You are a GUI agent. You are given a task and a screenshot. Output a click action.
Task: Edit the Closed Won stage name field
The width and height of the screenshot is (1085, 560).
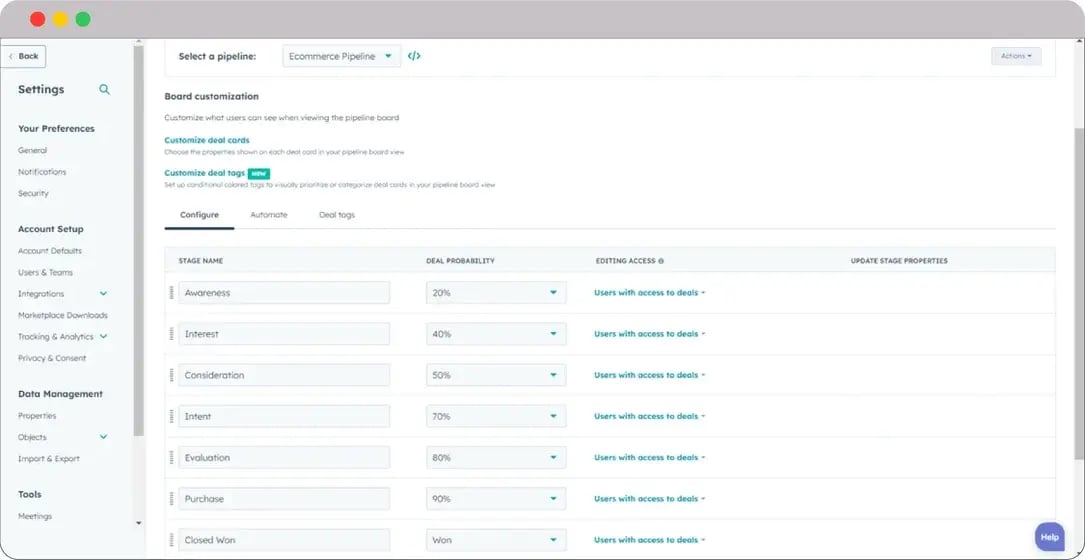coord(284,540)
